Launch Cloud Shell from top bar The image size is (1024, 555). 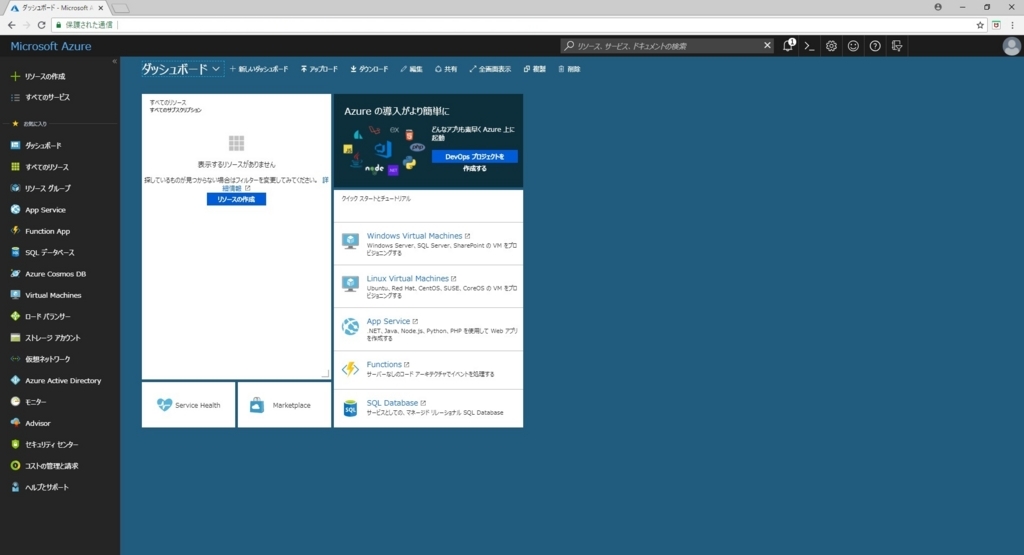(809, 46)
